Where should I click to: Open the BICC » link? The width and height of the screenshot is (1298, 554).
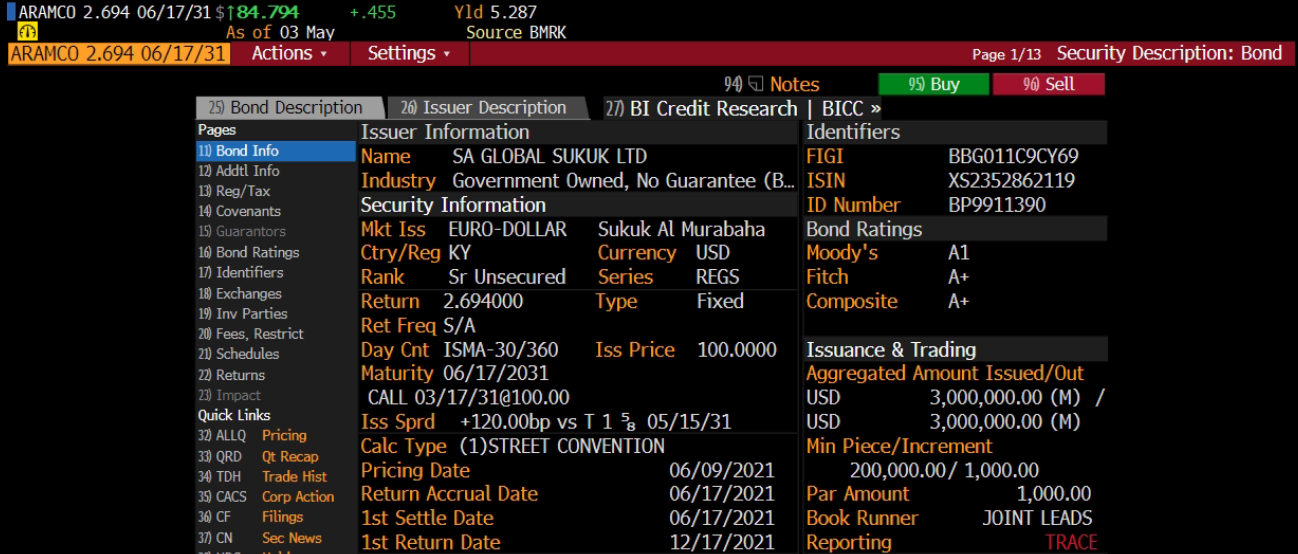pyautogui.click(x=852, y=108)
